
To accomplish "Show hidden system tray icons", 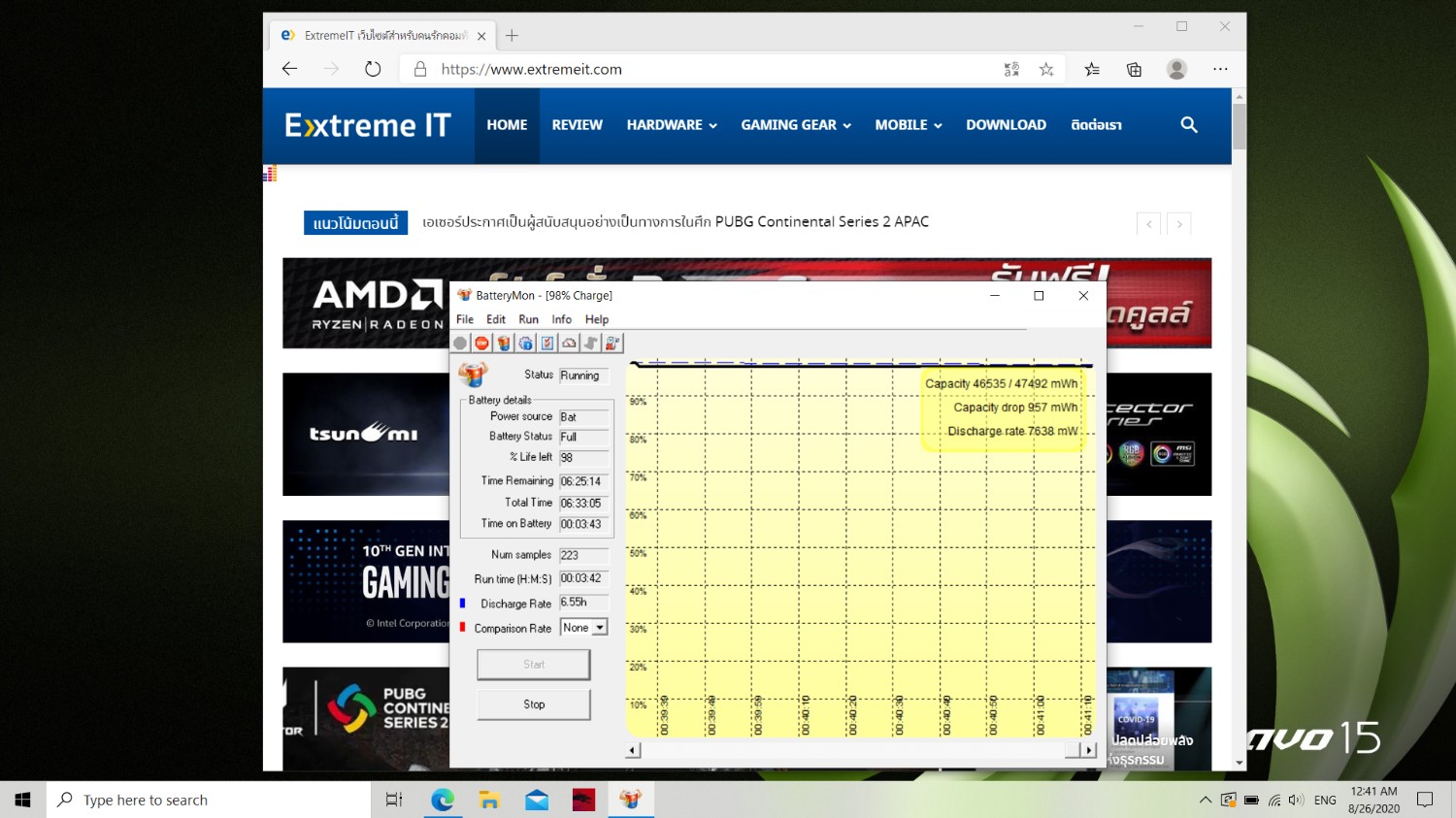I will (1206, 801).
